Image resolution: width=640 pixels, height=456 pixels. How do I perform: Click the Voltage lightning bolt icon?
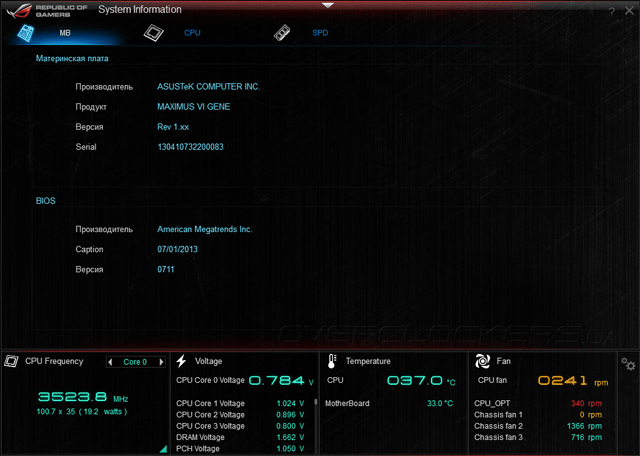click(182, 361)
